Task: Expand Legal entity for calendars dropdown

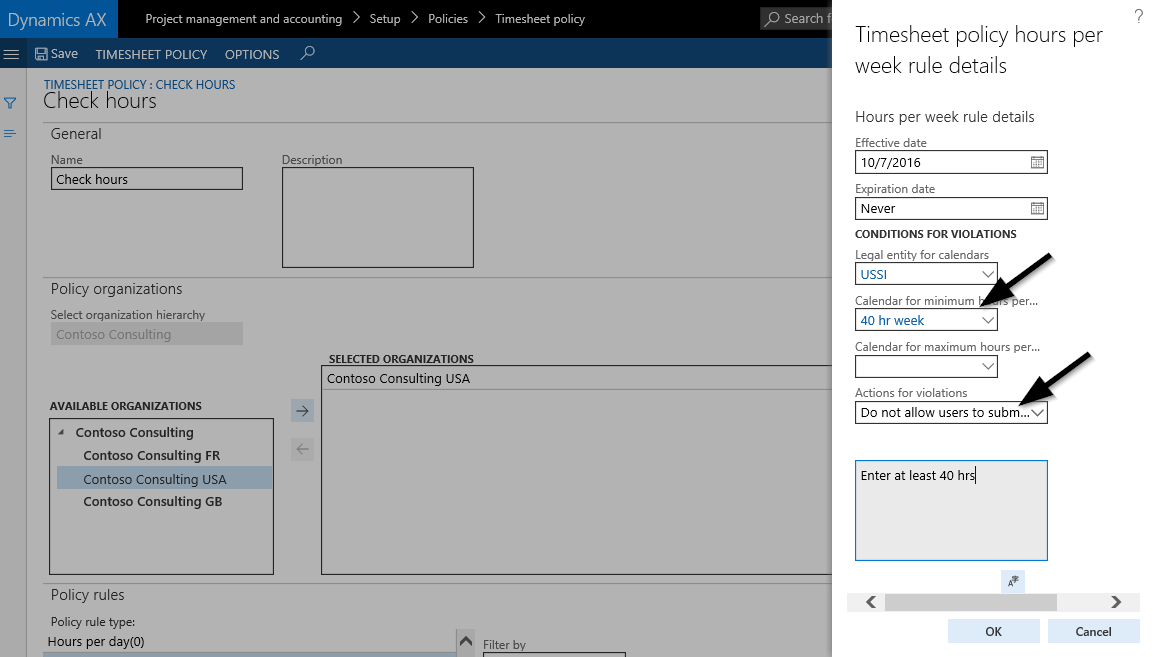Action: click(x=987, y=274)
